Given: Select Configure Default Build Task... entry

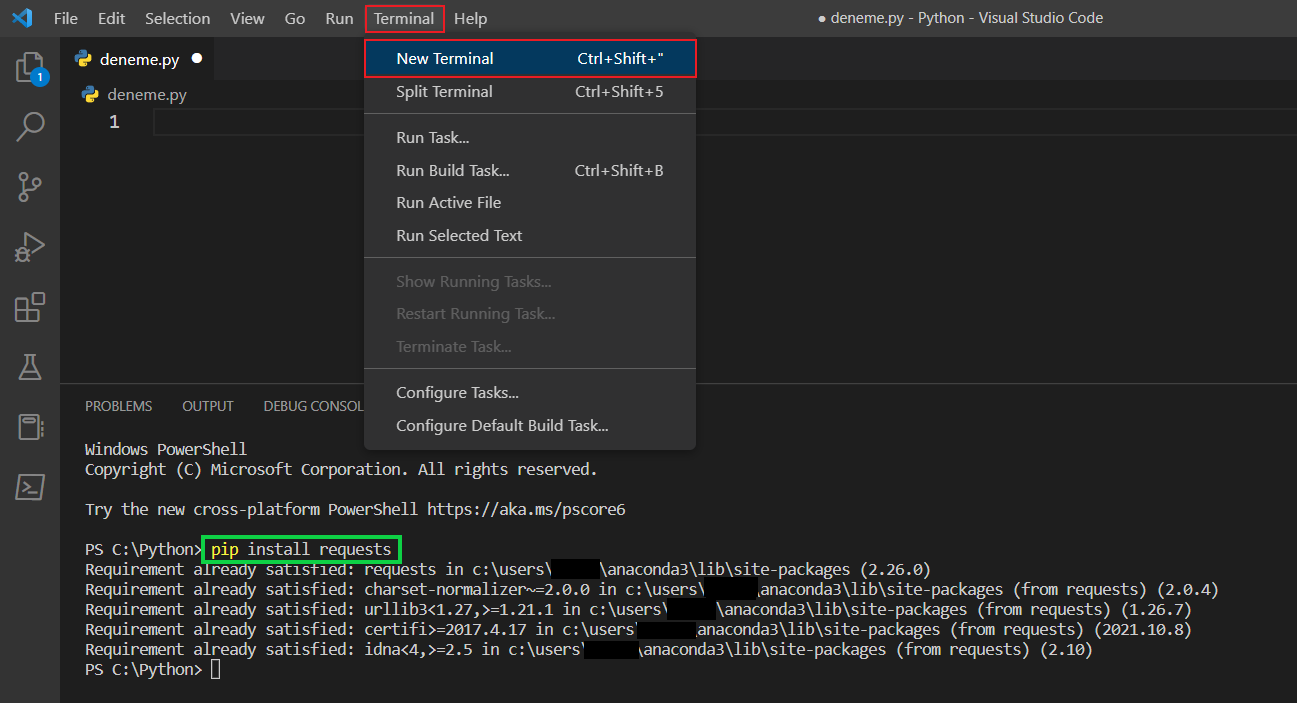Looking at the screenshot, I should [502, 426].
